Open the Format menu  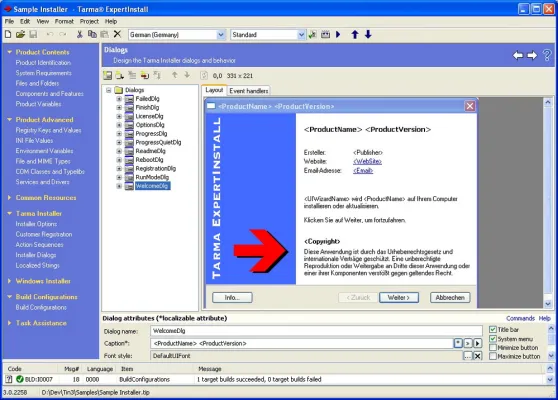pyautogui.click(x=64, y=21)
